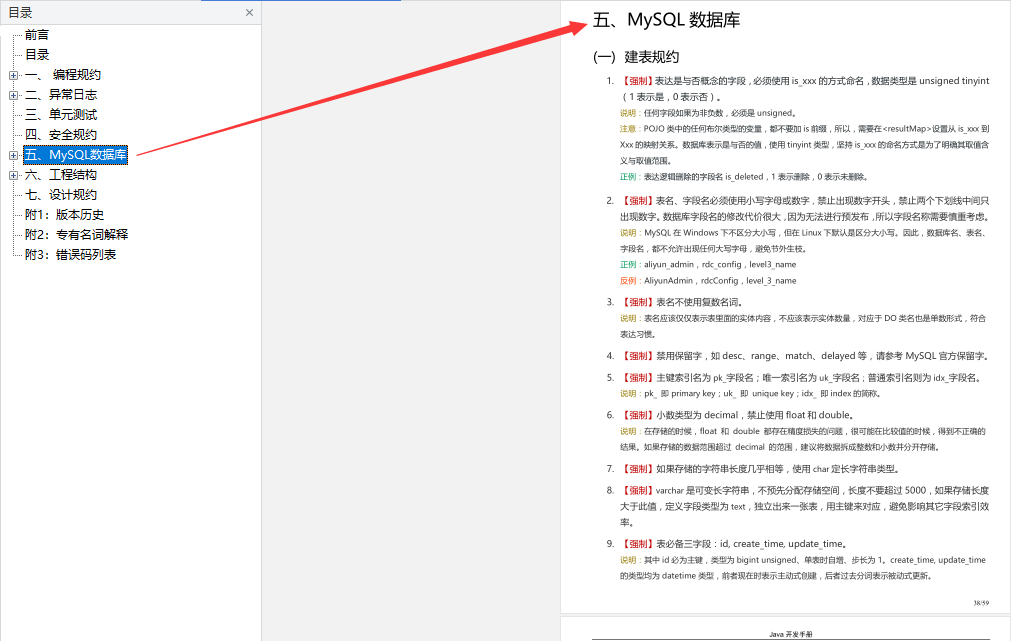This screenshot has width=1011, height=641.
Task: Click rule 4 about 禁用保留字
Action: pyautogui.click(x=805, y=356)
